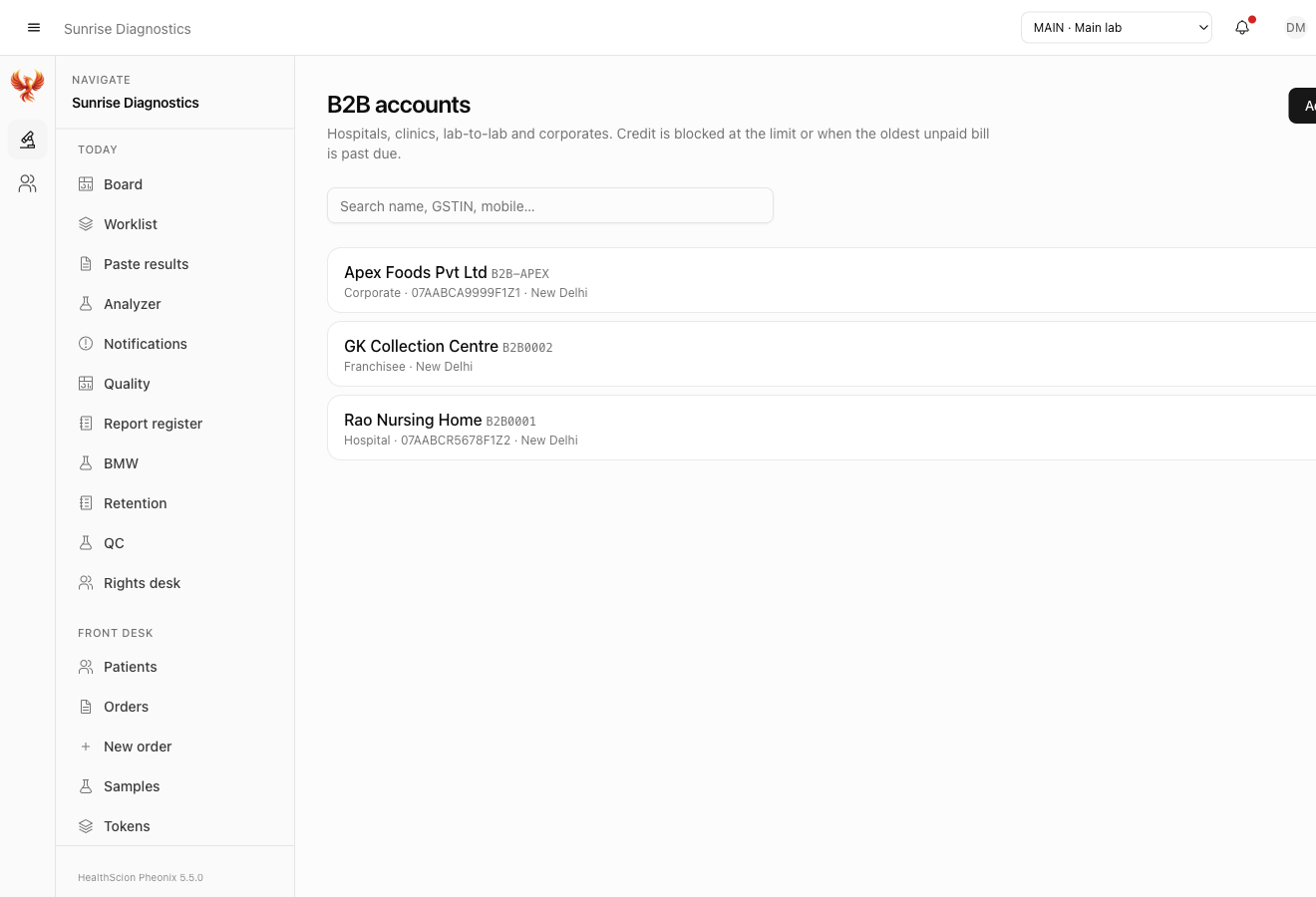Screen dimensions: 1316x897
Task: Navigate to Analyzer
Action: click(x=174, y=304)
